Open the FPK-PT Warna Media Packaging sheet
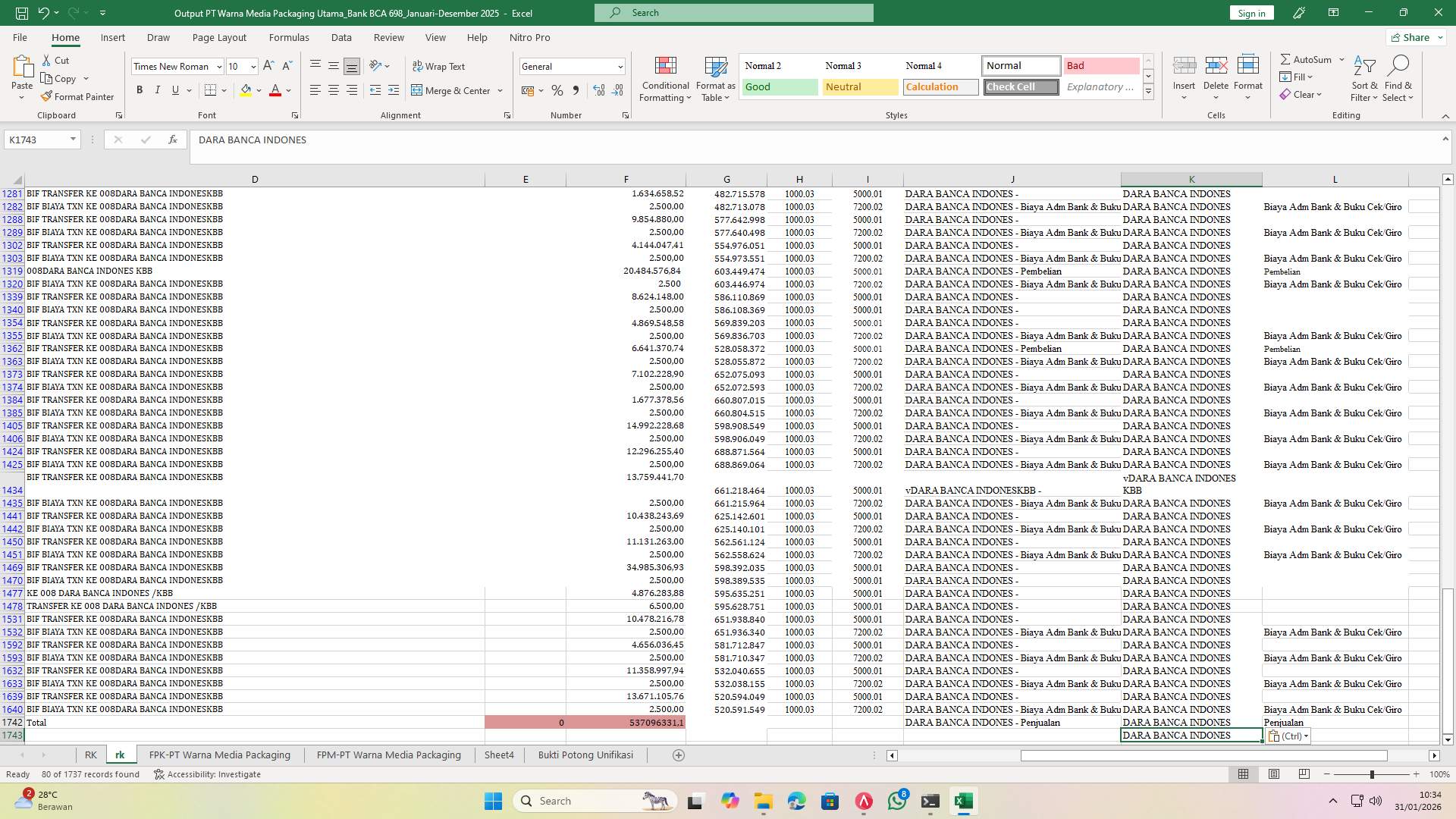The image size is (1456, 819). pos(219,755)
